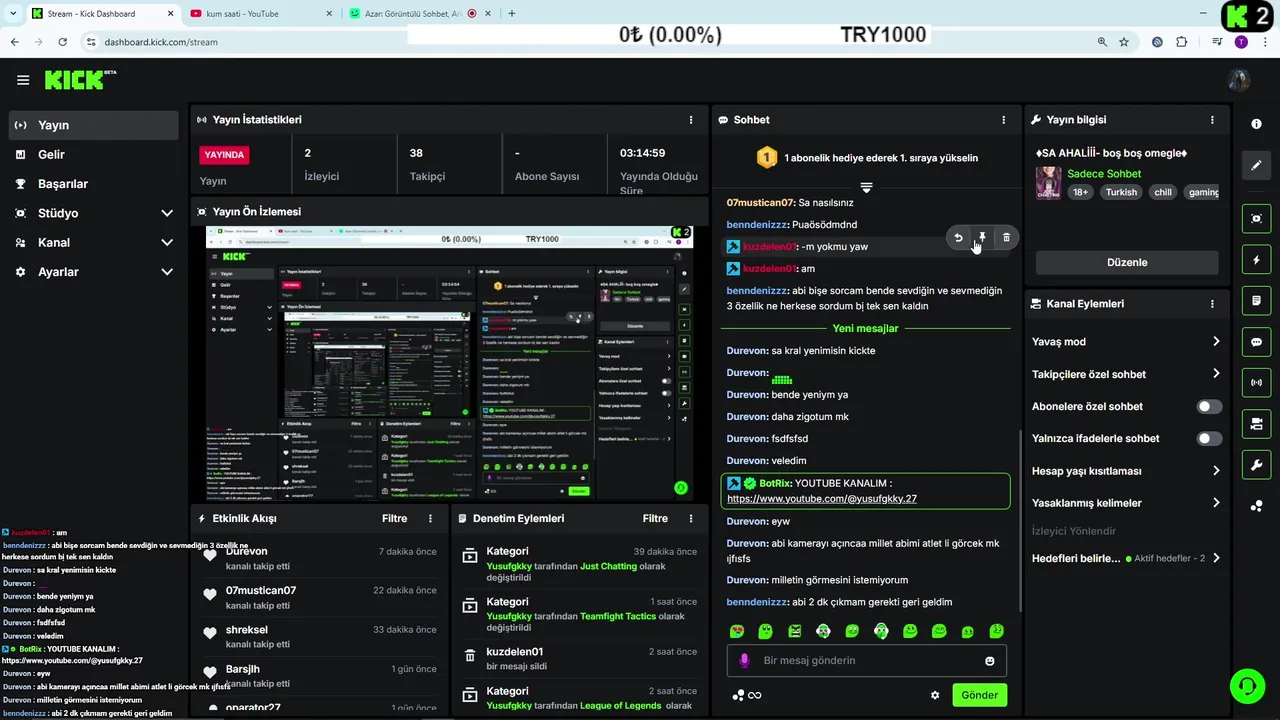Send the message with the Gönder button
This screenshot has height=720, width=1280.
[x=980, y=695]
